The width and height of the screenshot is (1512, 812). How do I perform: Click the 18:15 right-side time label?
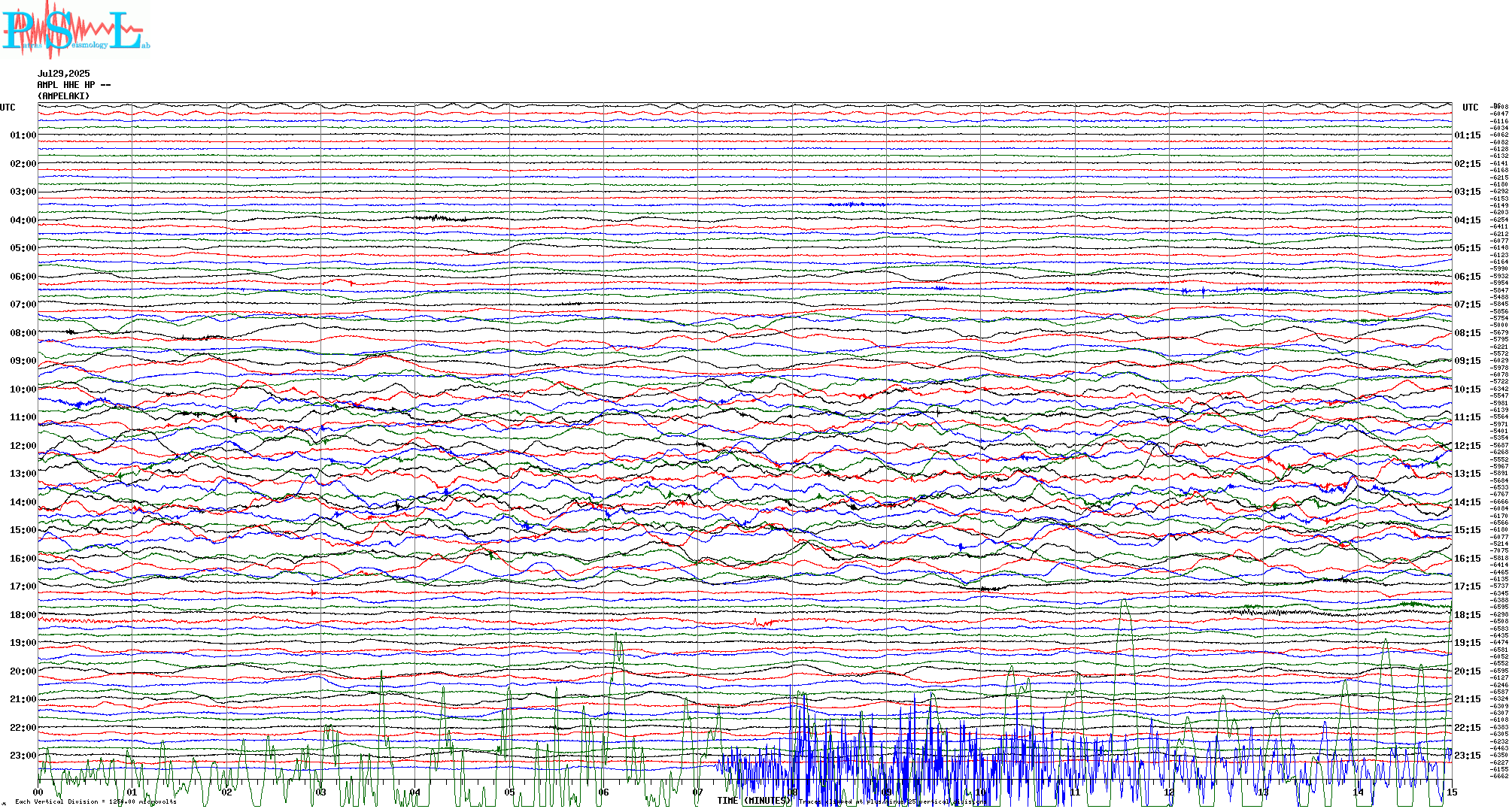[x=1468, y=615]
